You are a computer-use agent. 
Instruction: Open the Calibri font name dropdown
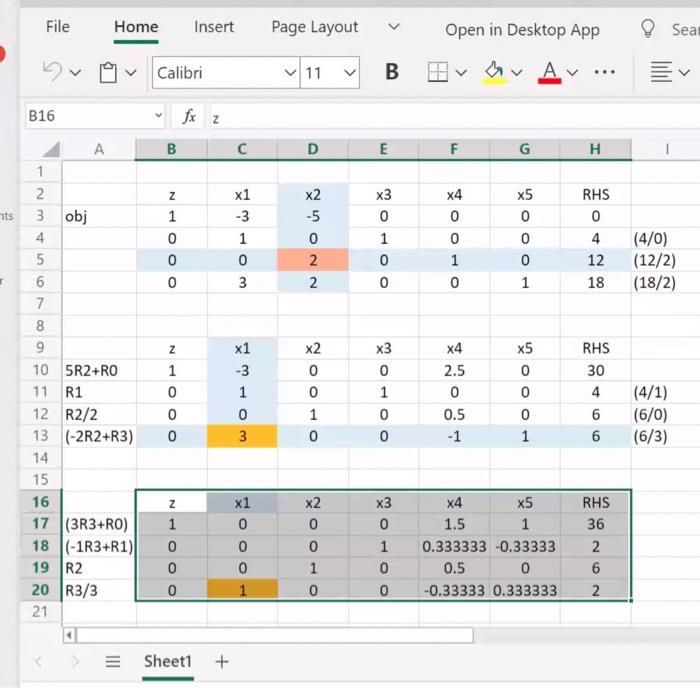click(x=290, y=72)
